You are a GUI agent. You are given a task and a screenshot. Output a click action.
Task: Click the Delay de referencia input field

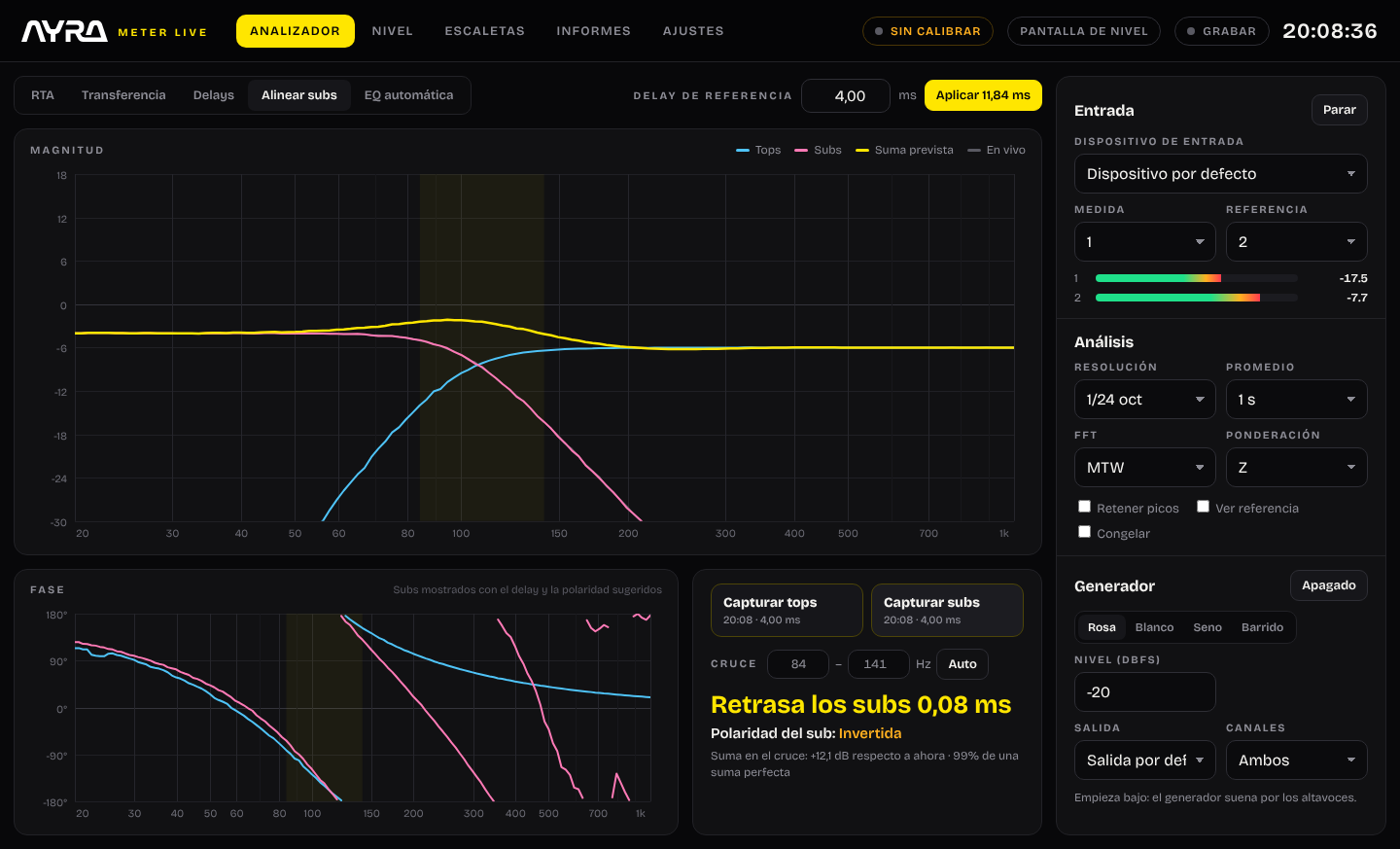click(x=846, y=95)
